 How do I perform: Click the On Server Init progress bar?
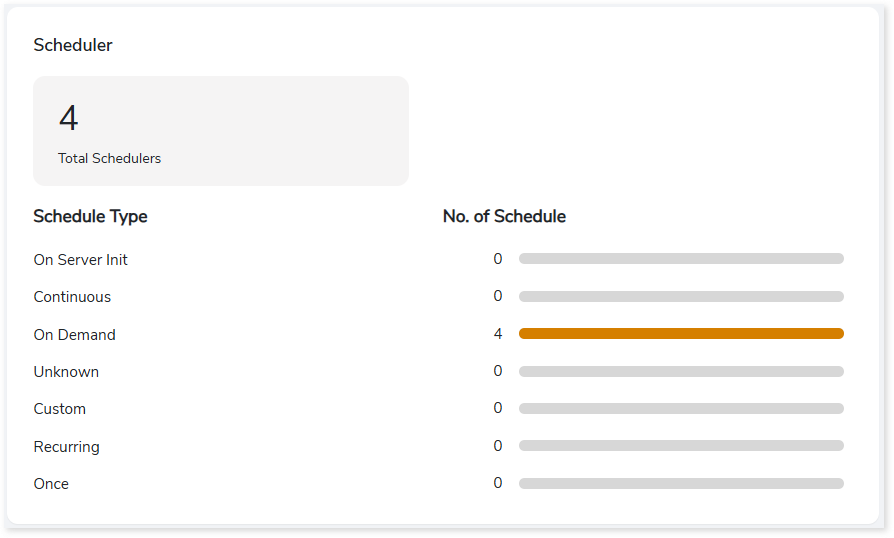[x=681, y=259]
